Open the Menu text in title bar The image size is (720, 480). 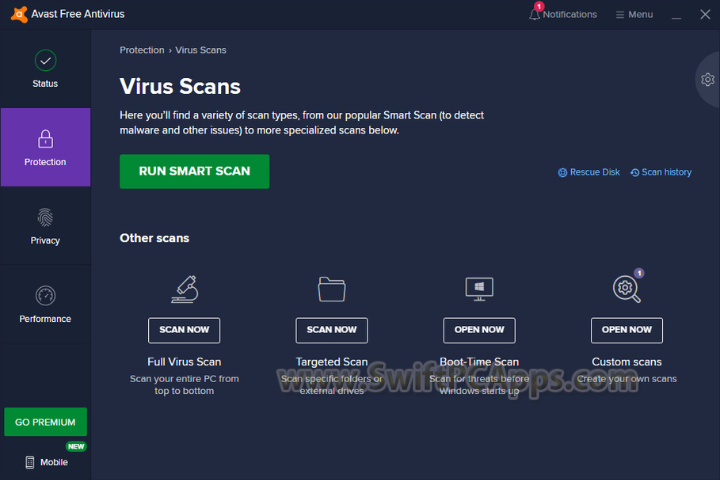point(641,15)
